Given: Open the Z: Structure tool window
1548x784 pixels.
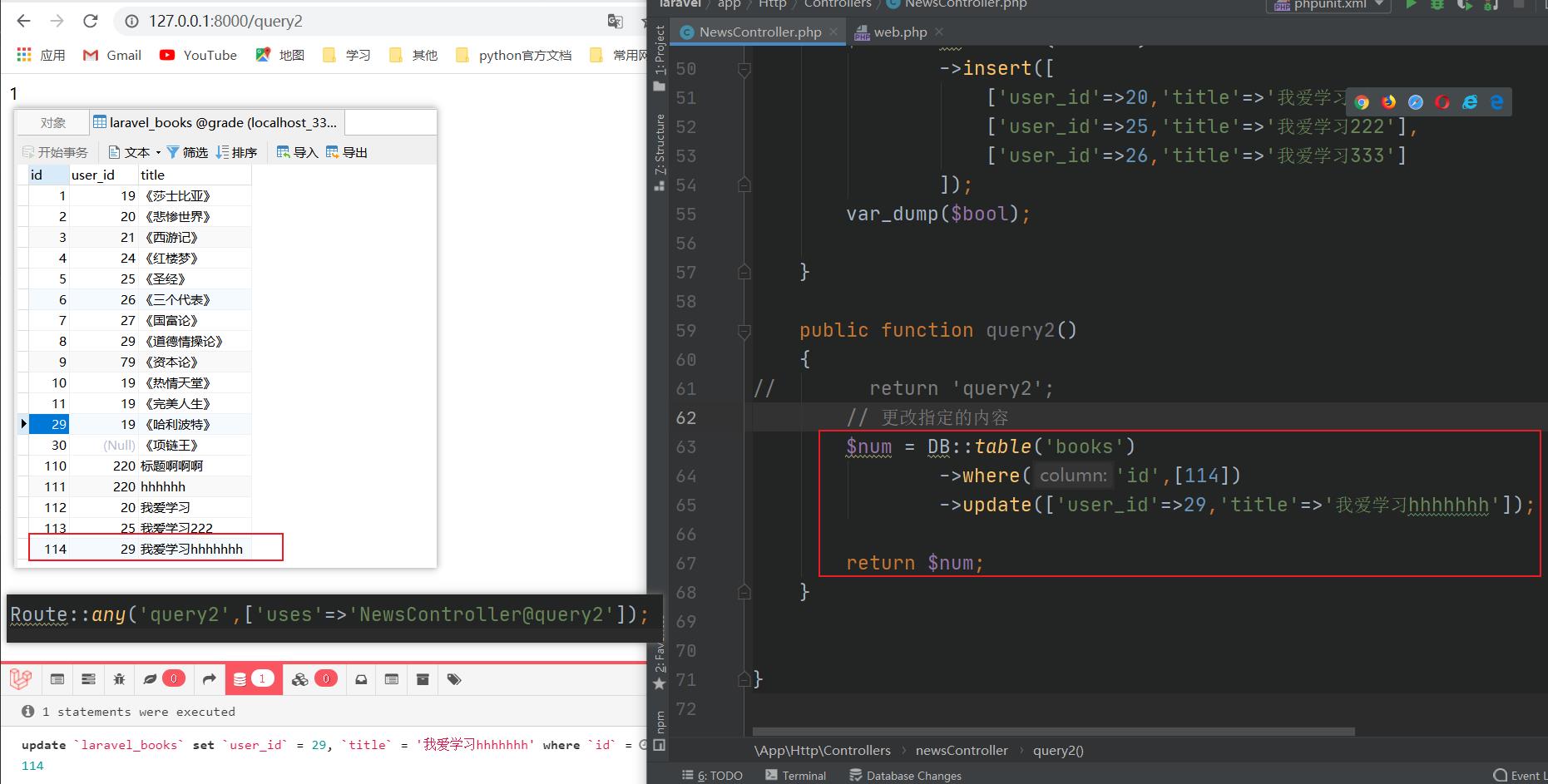Looking at the screenshot, I should (x=660, y=152).
